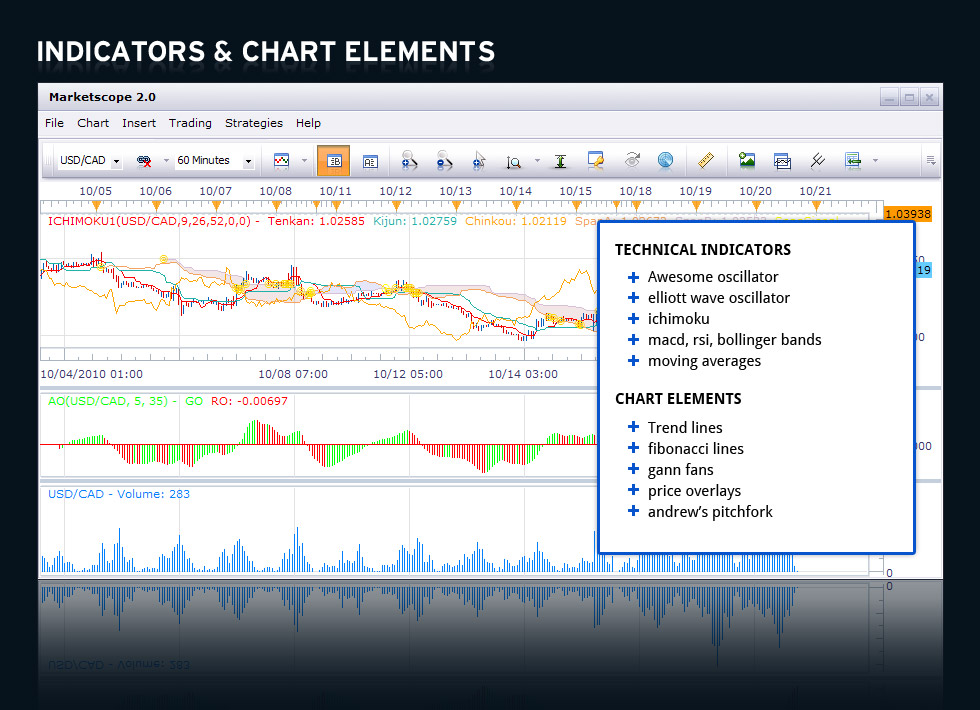
Task: Click the window with pencil icon
Action: tap(596, 161)
